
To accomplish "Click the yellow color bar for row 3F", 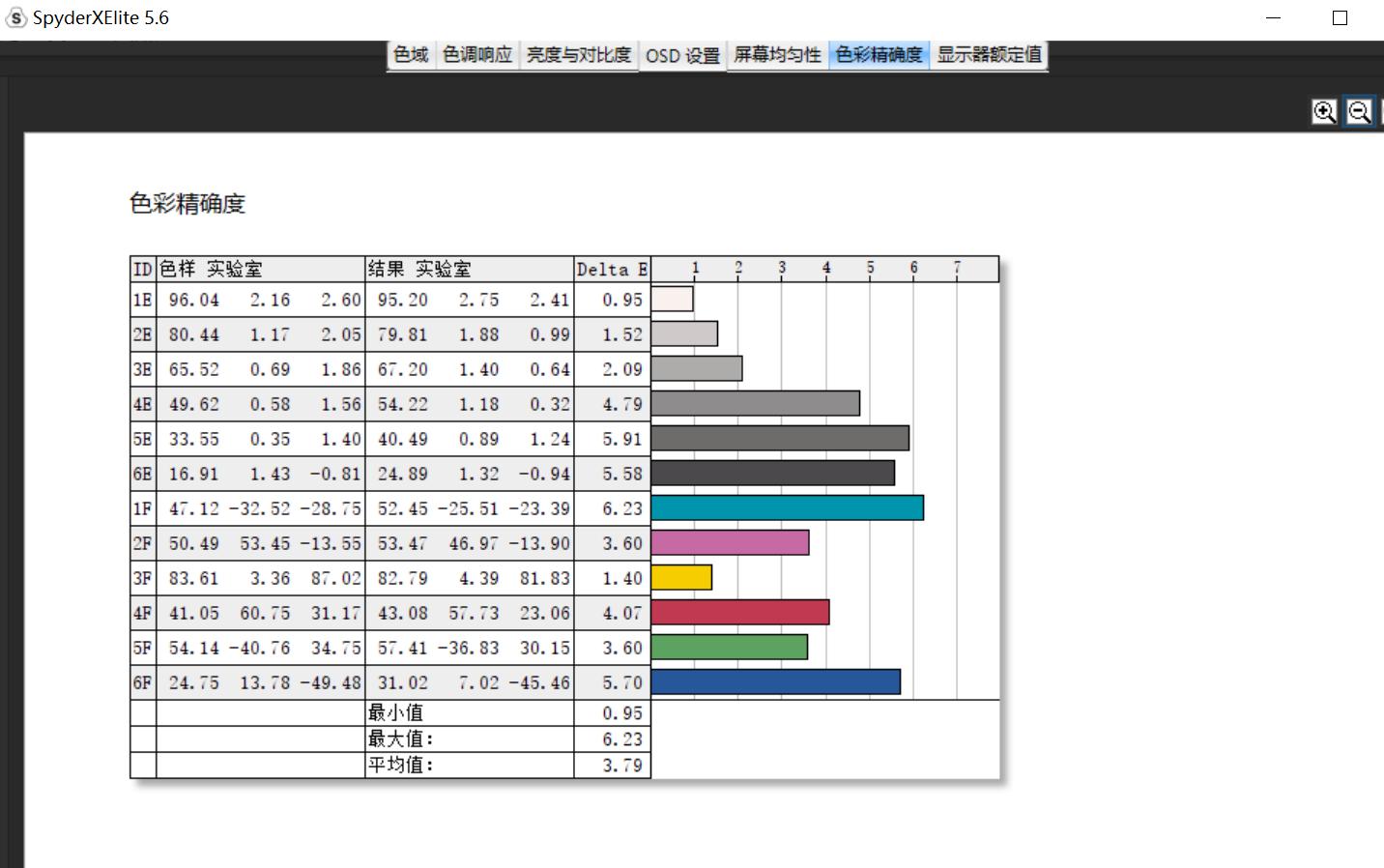I will [681, 576].
